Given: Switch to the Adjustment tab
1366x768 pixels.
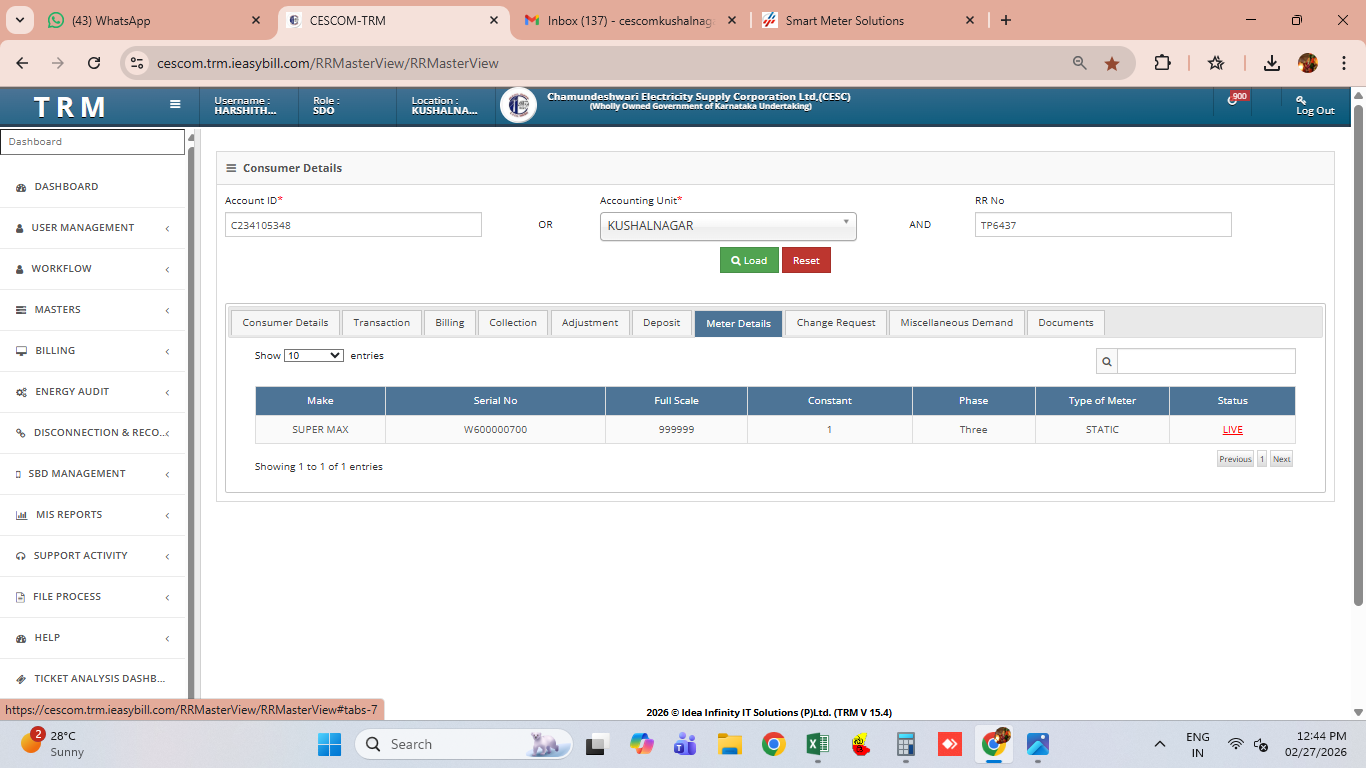Looking at the screenshot, I should tap(590, 323).
